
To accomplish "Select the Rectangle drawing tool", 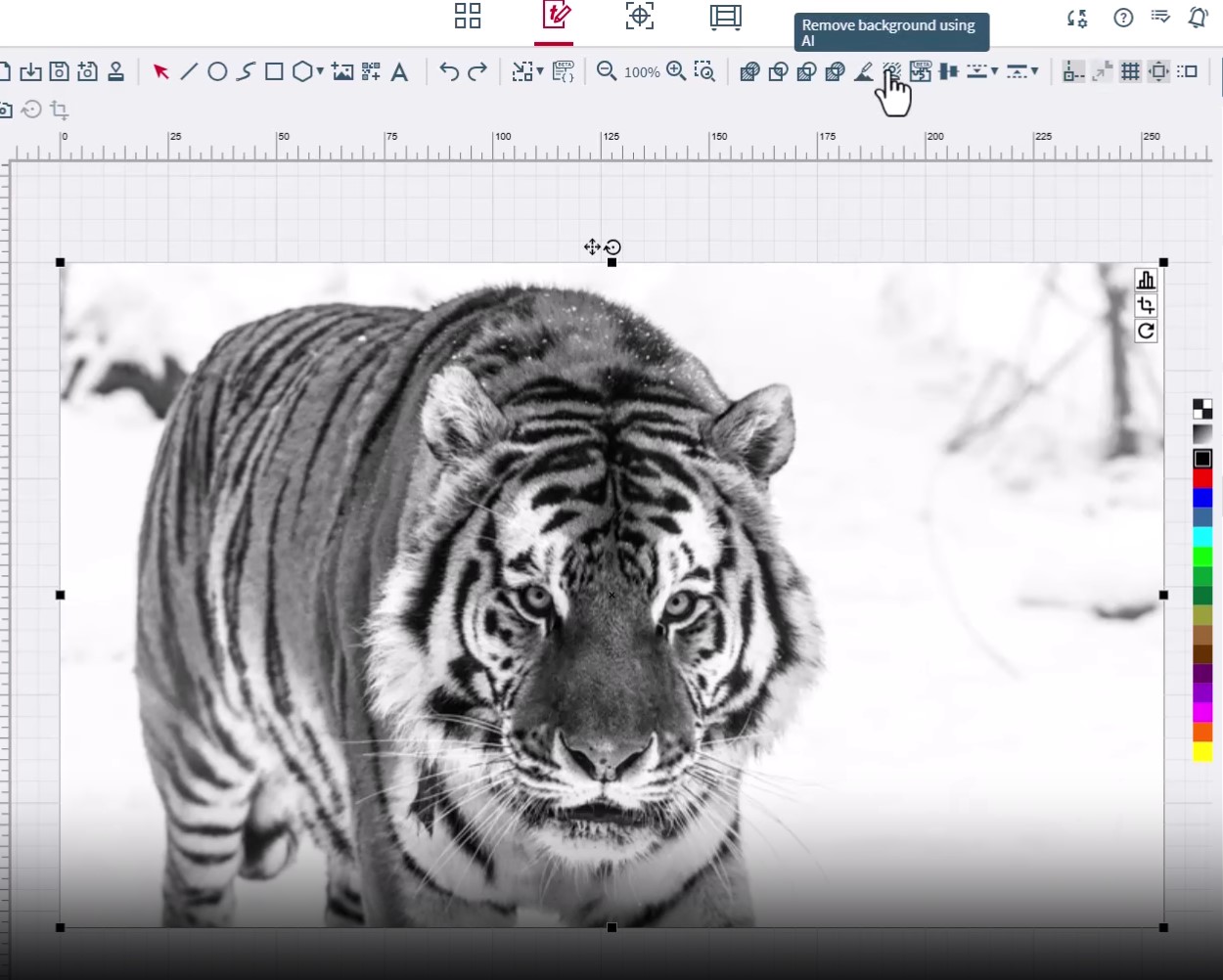I will point(274,71).
